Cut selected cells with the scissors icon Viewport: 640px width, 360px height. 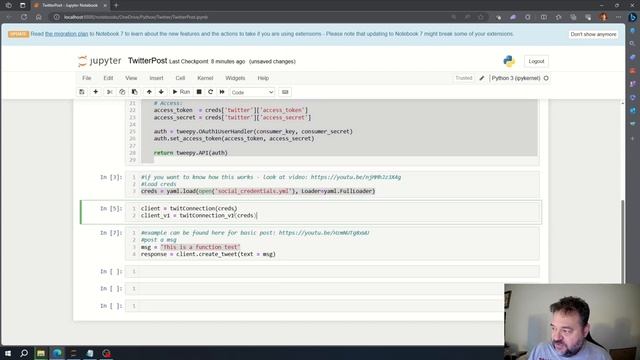109,92
